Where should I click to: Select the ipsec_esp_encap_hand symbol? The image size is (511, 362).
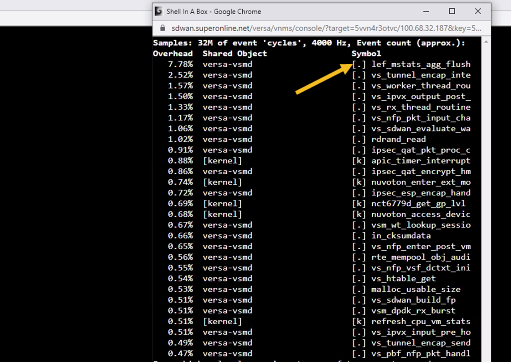click(421, 193)
